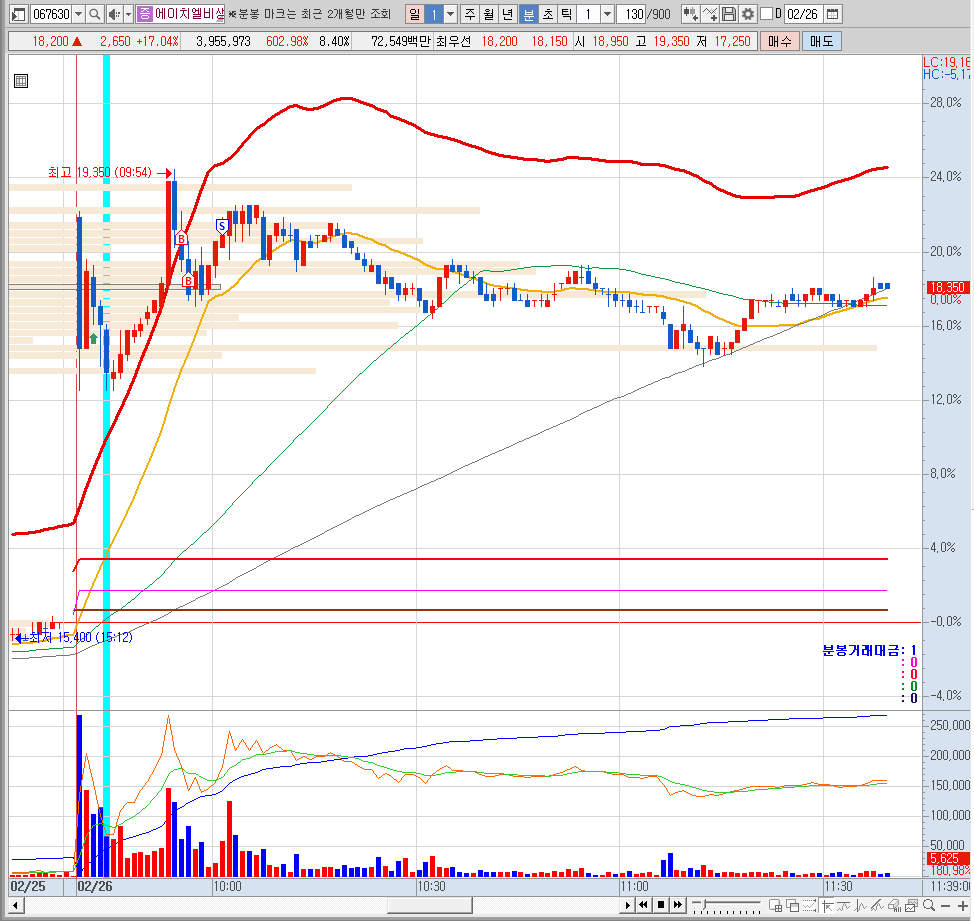Select the 주 (weekly) period button

pyautogui.click(x=470, y=14)
